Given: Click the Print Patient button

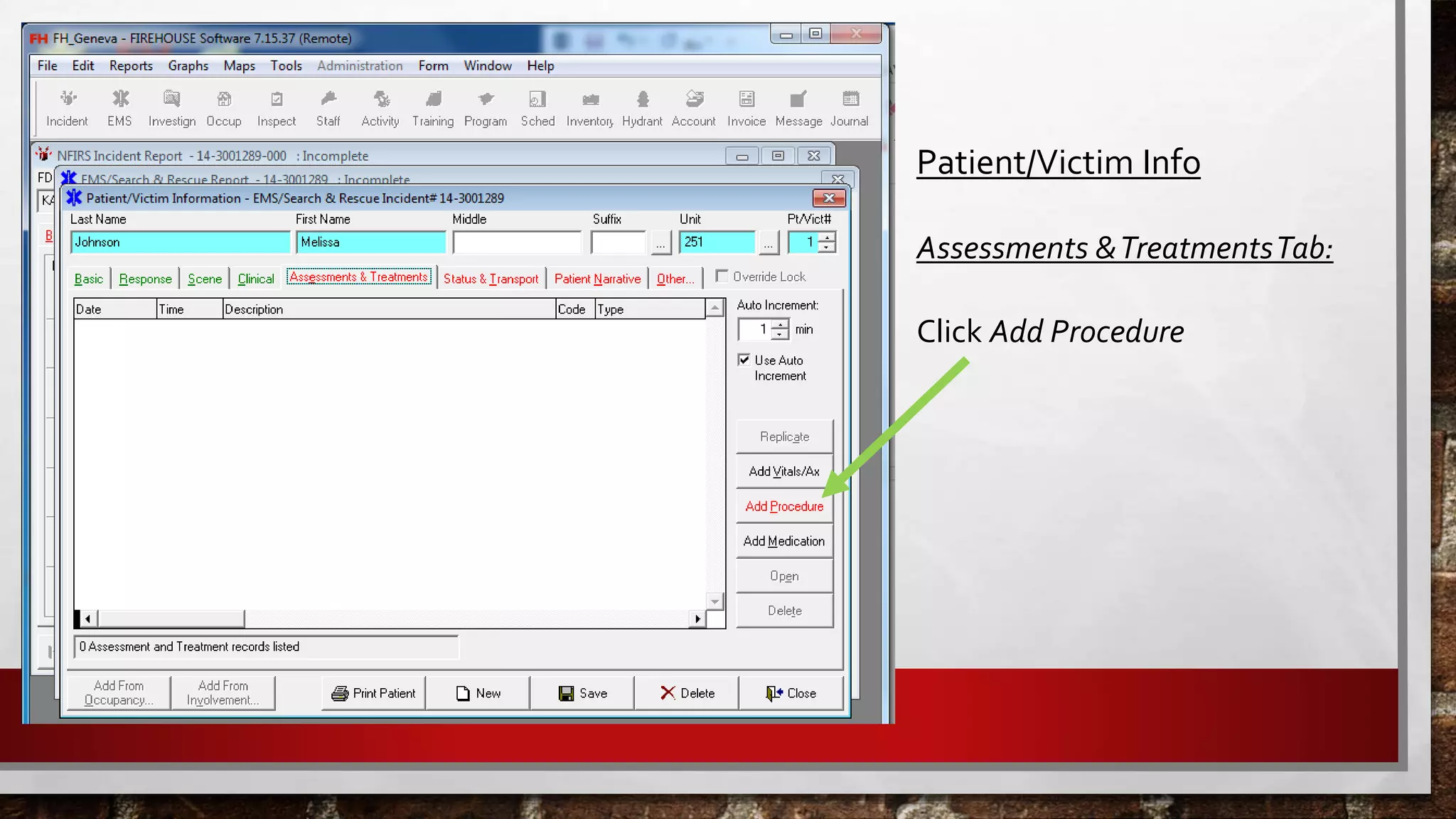Looking at the screenshot, I should [373, 693].
